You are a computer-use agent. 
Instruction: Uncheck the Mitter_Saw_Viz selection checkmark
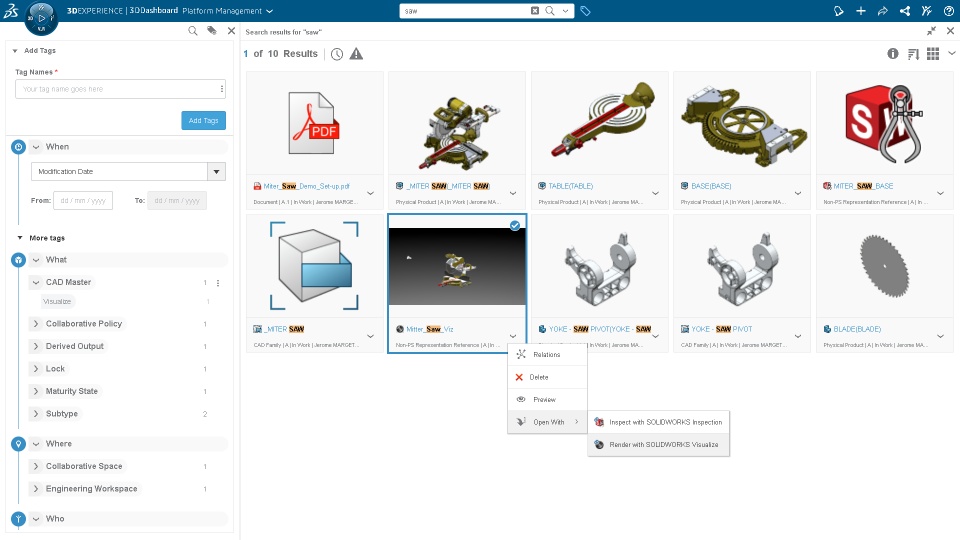point(515,226)
